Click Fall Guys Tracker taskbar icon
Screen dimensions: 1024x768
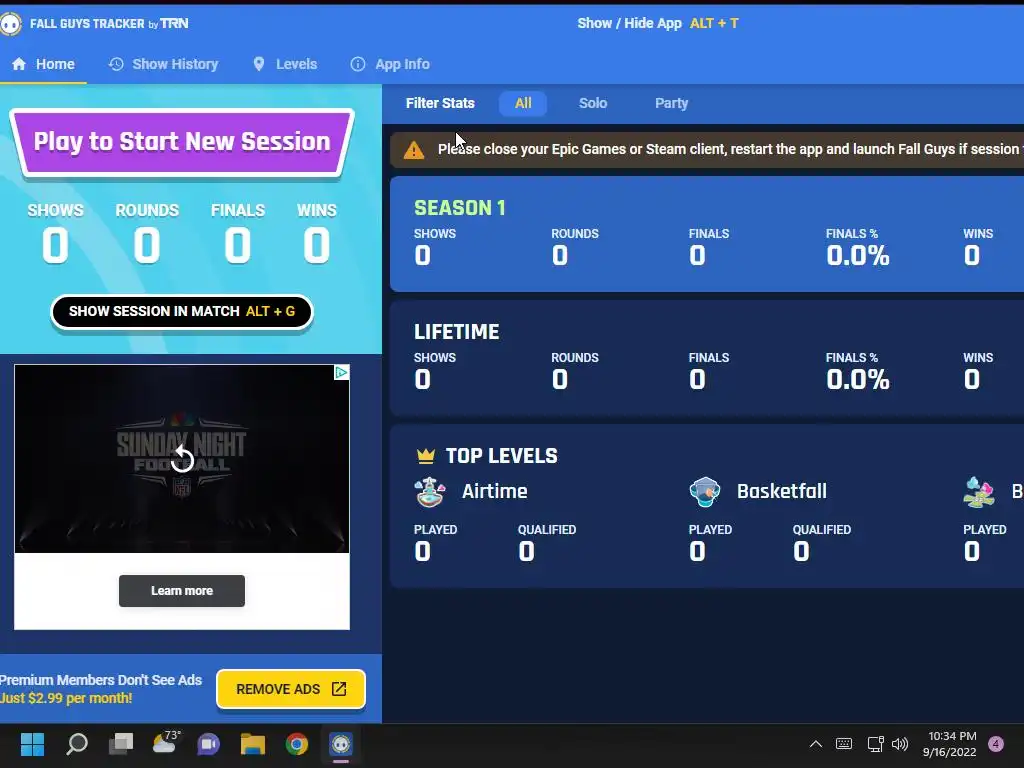(341, 744)
